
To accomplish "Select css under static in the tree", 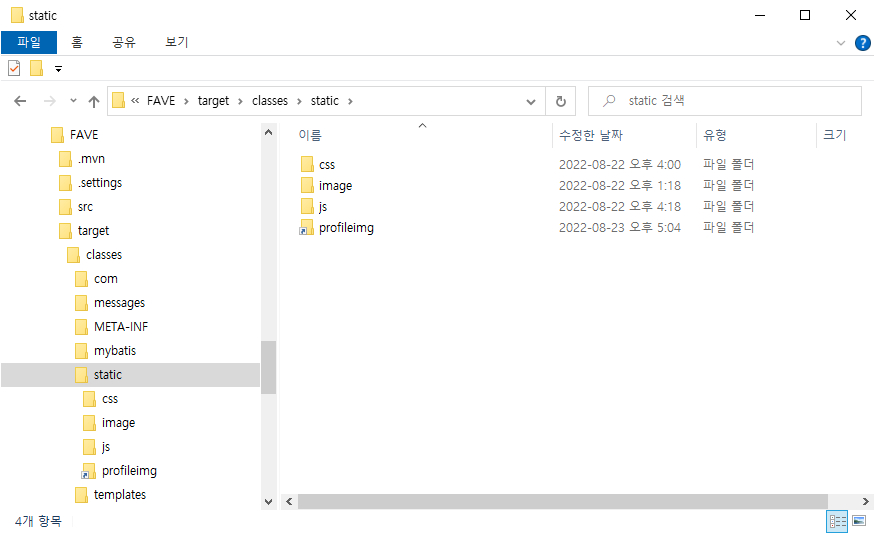I will tap(109, 399).
